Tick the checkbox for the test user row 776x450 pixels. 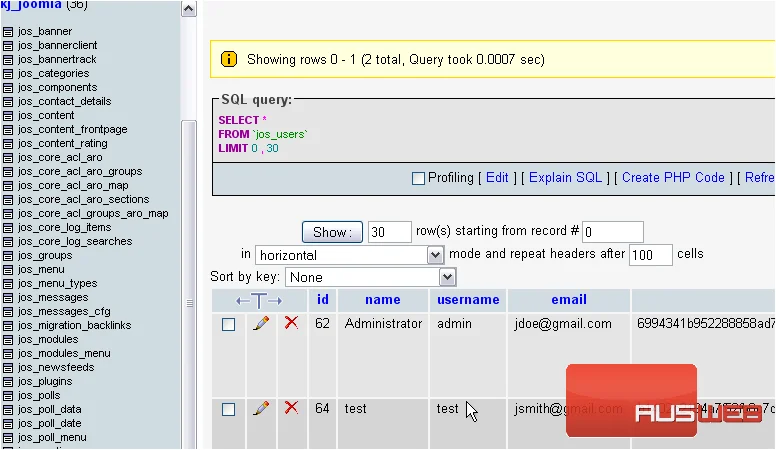(x=228, y=409)
